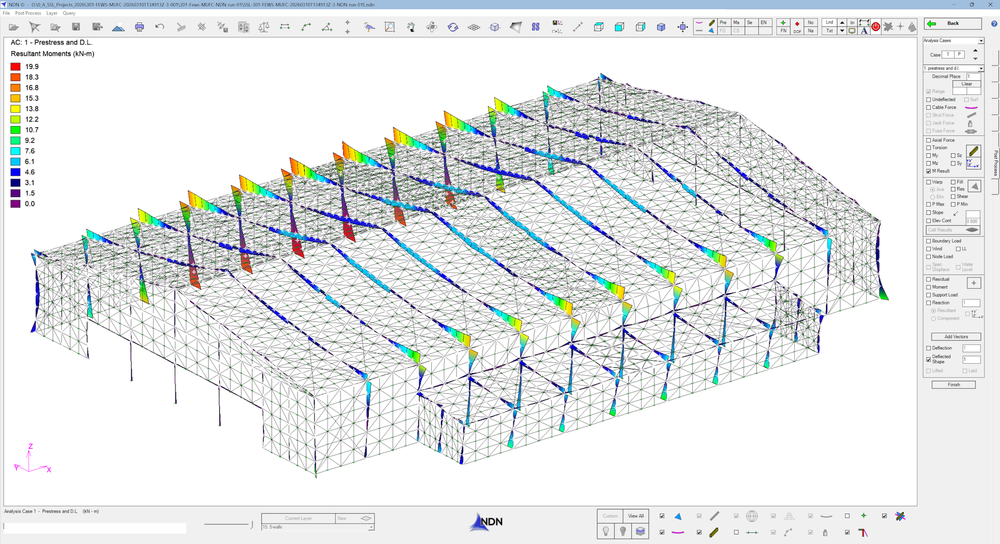Click the command input field at bottom left
The image size is (1000, 544).
click(x=94, y=528)
